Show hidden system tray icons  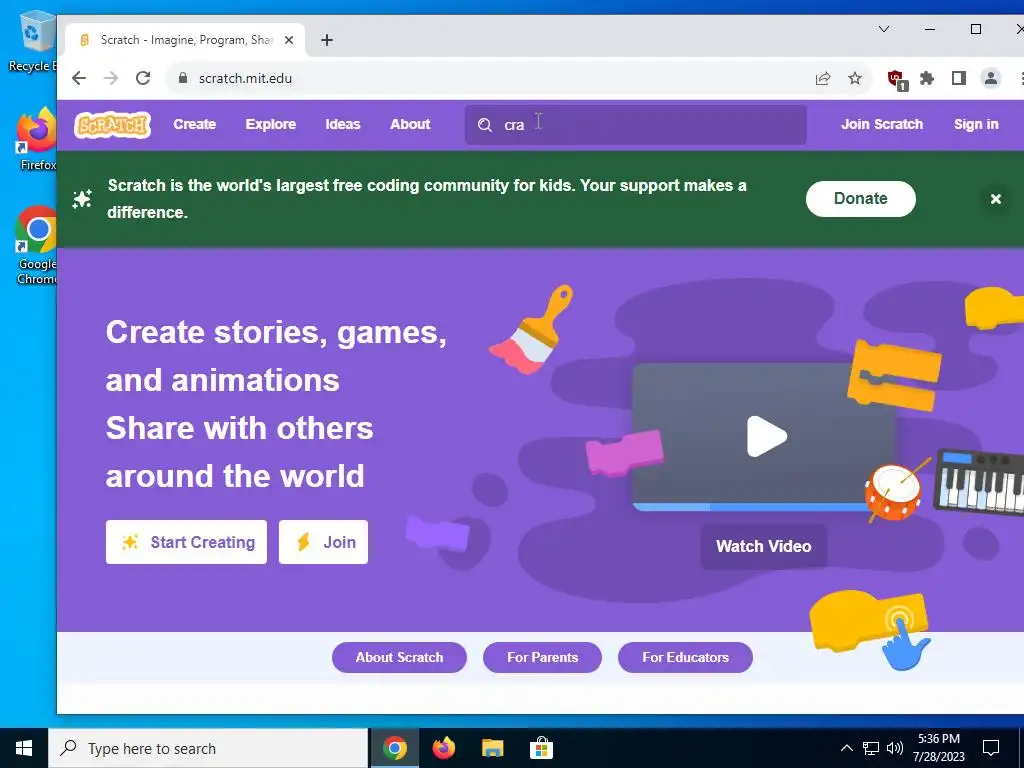click(x=846, y=748)
